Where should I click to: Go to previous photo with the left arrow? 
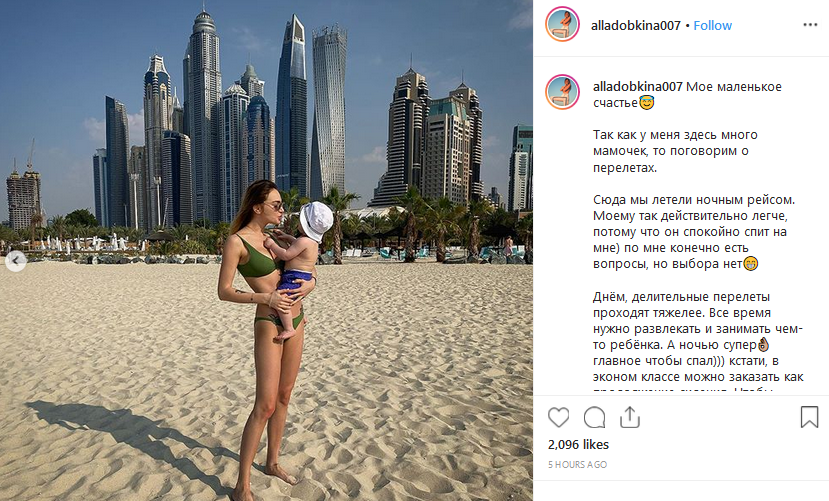(x=16, y=261)
